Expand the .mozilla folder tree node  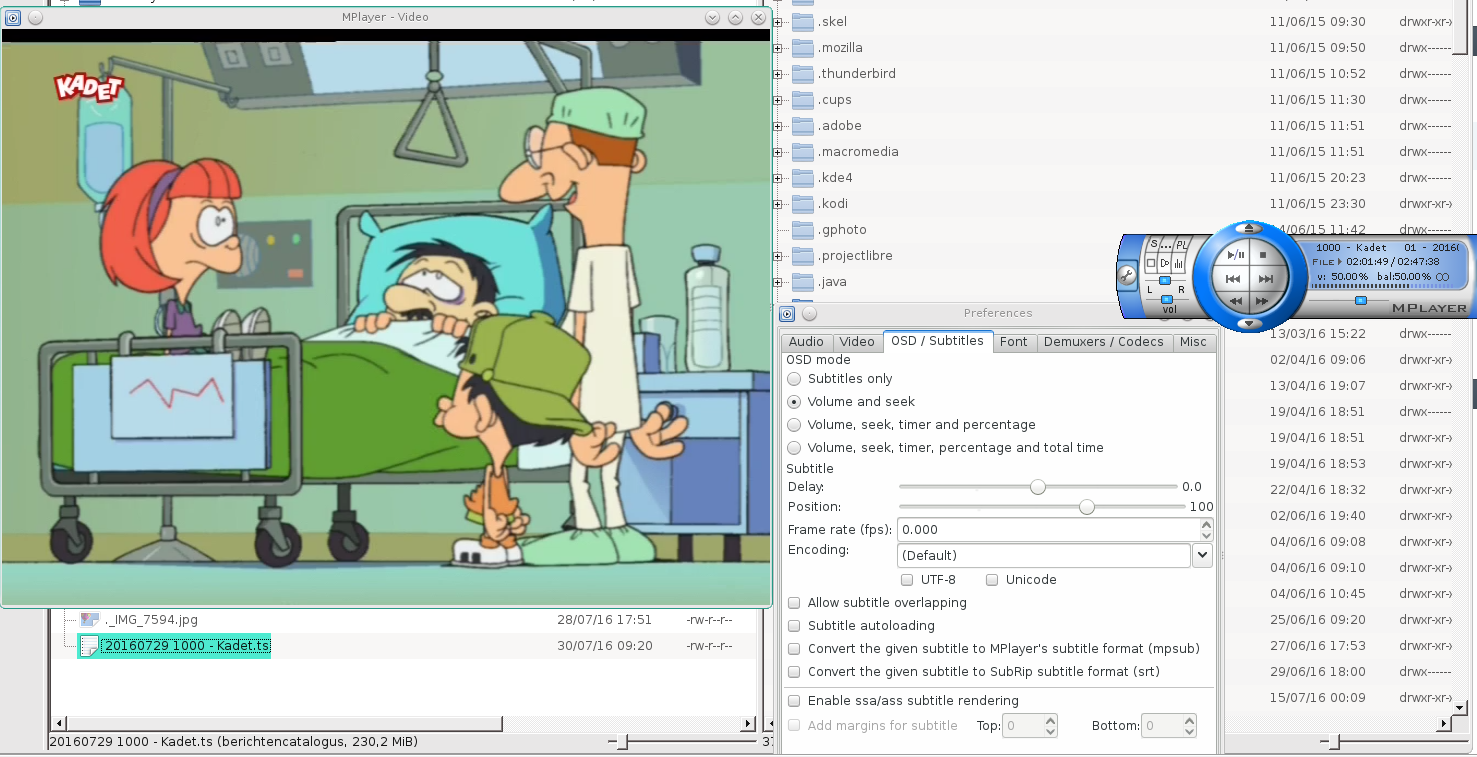pyautogui.click(x=777, y=48)
